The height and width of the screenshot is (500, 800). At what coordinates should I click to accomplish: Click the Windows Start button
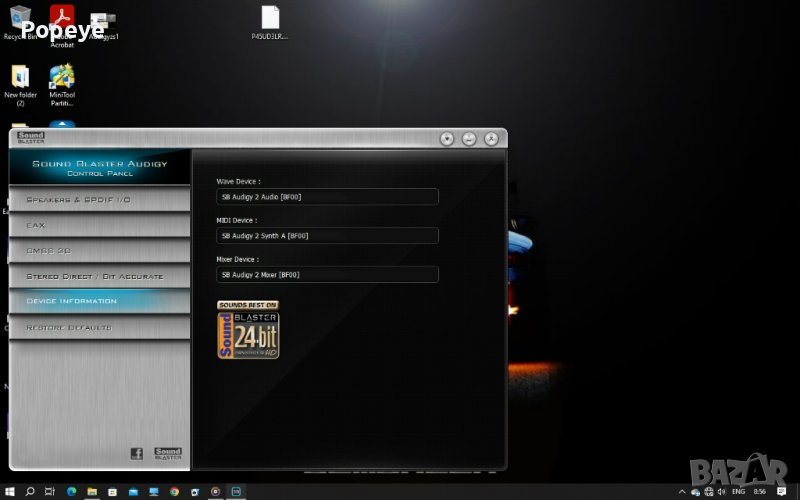click(9, 491)
